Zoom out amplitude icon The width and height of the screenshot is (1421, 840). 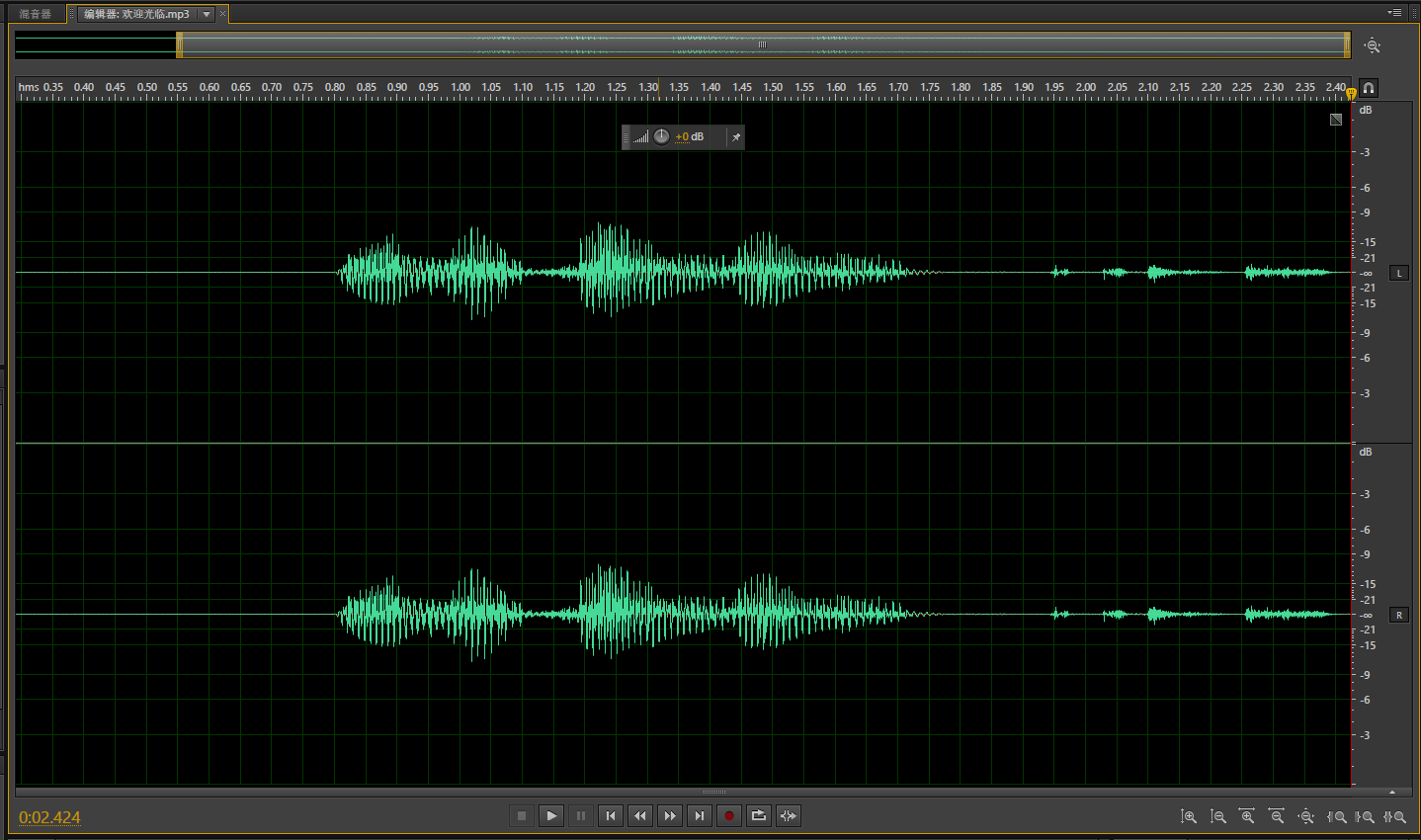tap(1218, 816)
